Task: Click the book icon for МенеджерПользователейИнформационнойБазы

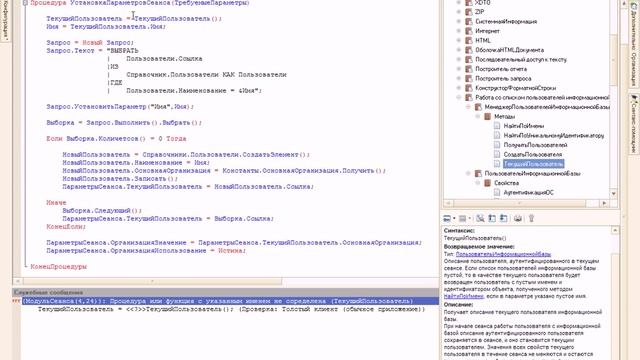Action: click(478, 107)
